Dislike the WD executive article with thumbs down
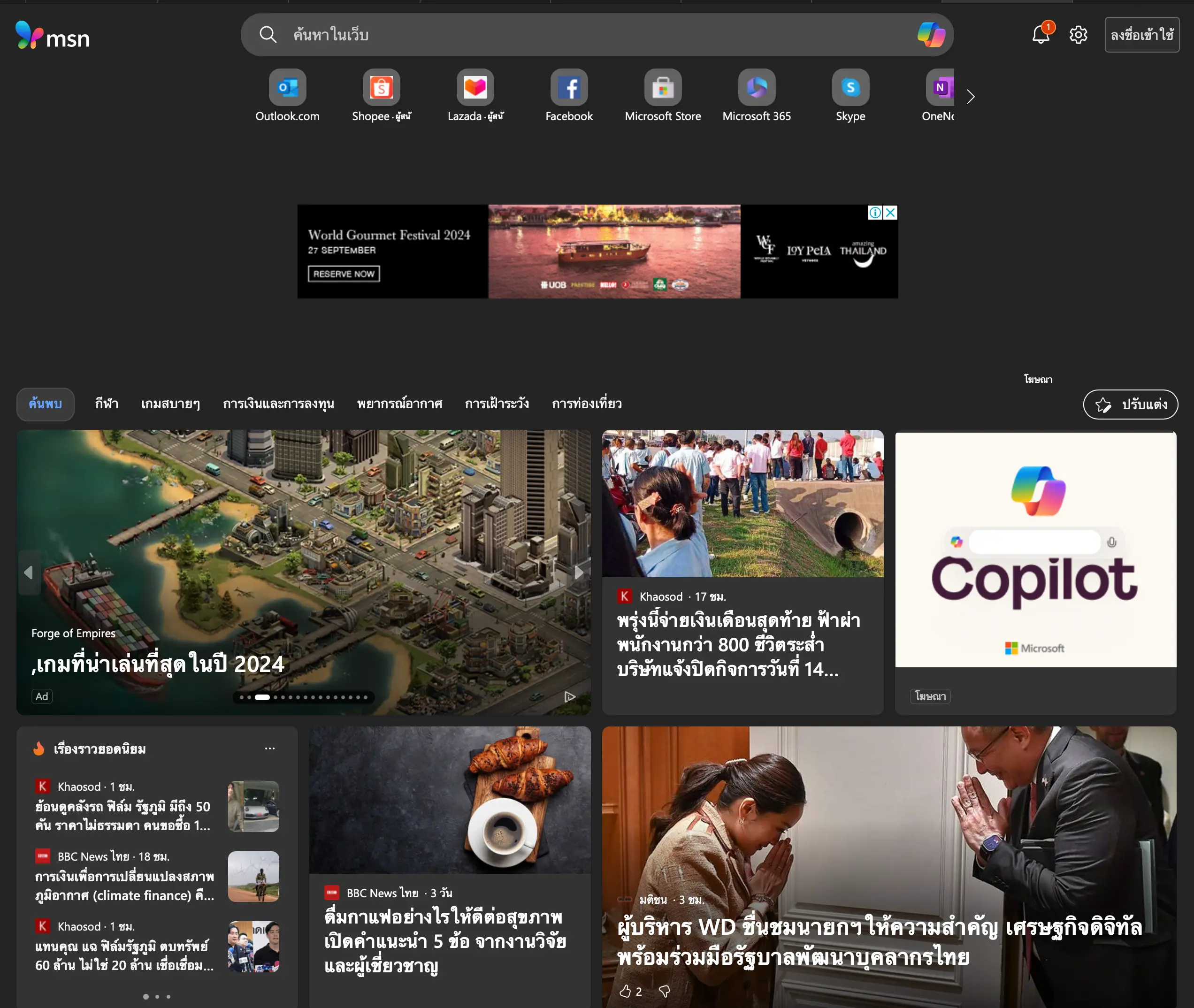The width and height of the screenshot is (1194, 1008). pos(664,992)
